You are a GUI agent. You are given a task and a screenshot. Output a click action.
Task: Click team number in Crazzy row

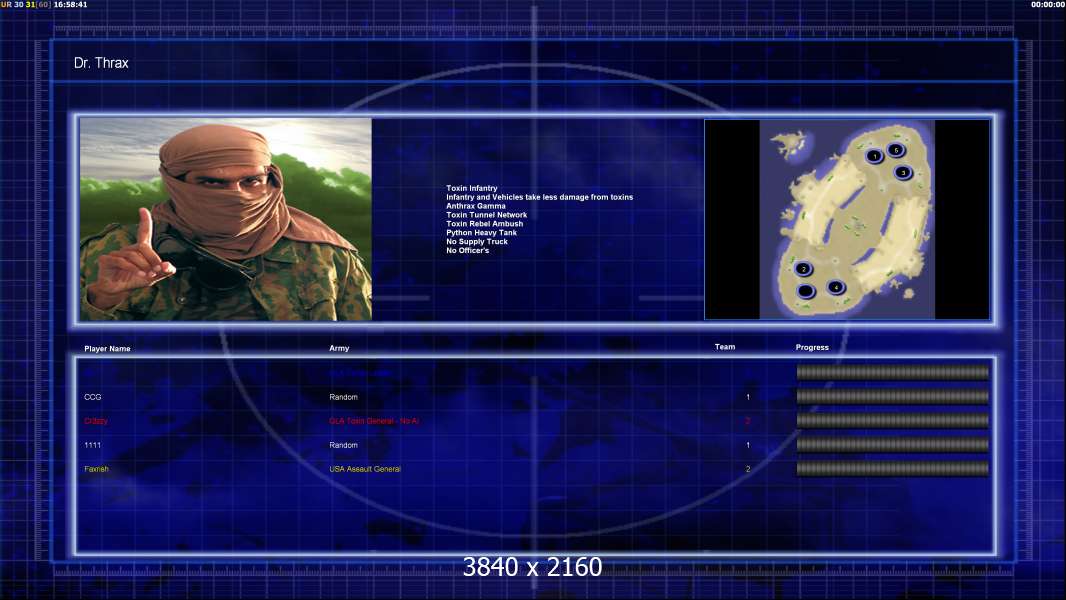tap(748, 421)
